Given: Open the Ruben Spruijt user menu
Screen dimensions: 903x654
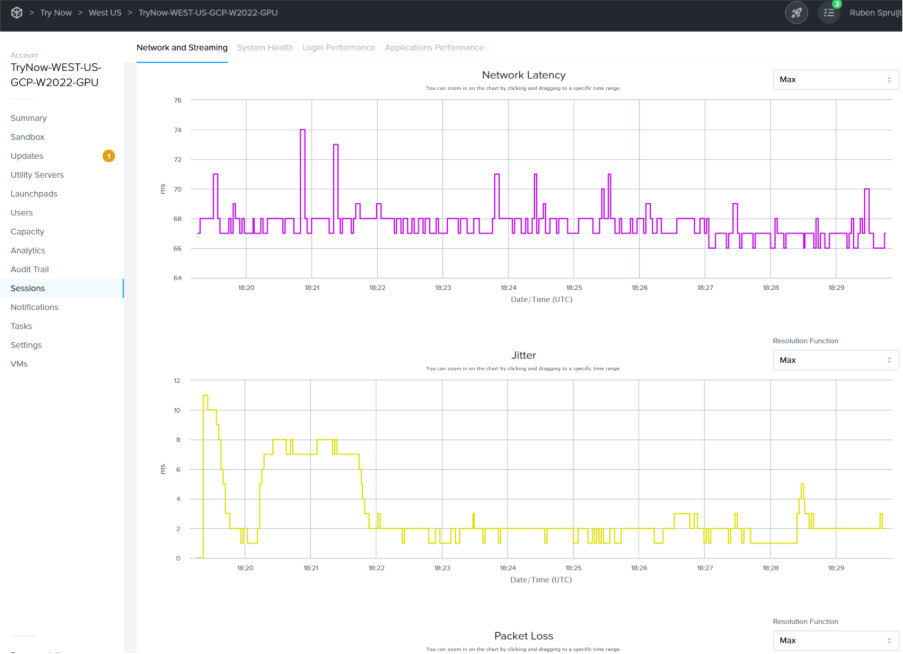Looking at the screenshot, I should pos(875,13).
